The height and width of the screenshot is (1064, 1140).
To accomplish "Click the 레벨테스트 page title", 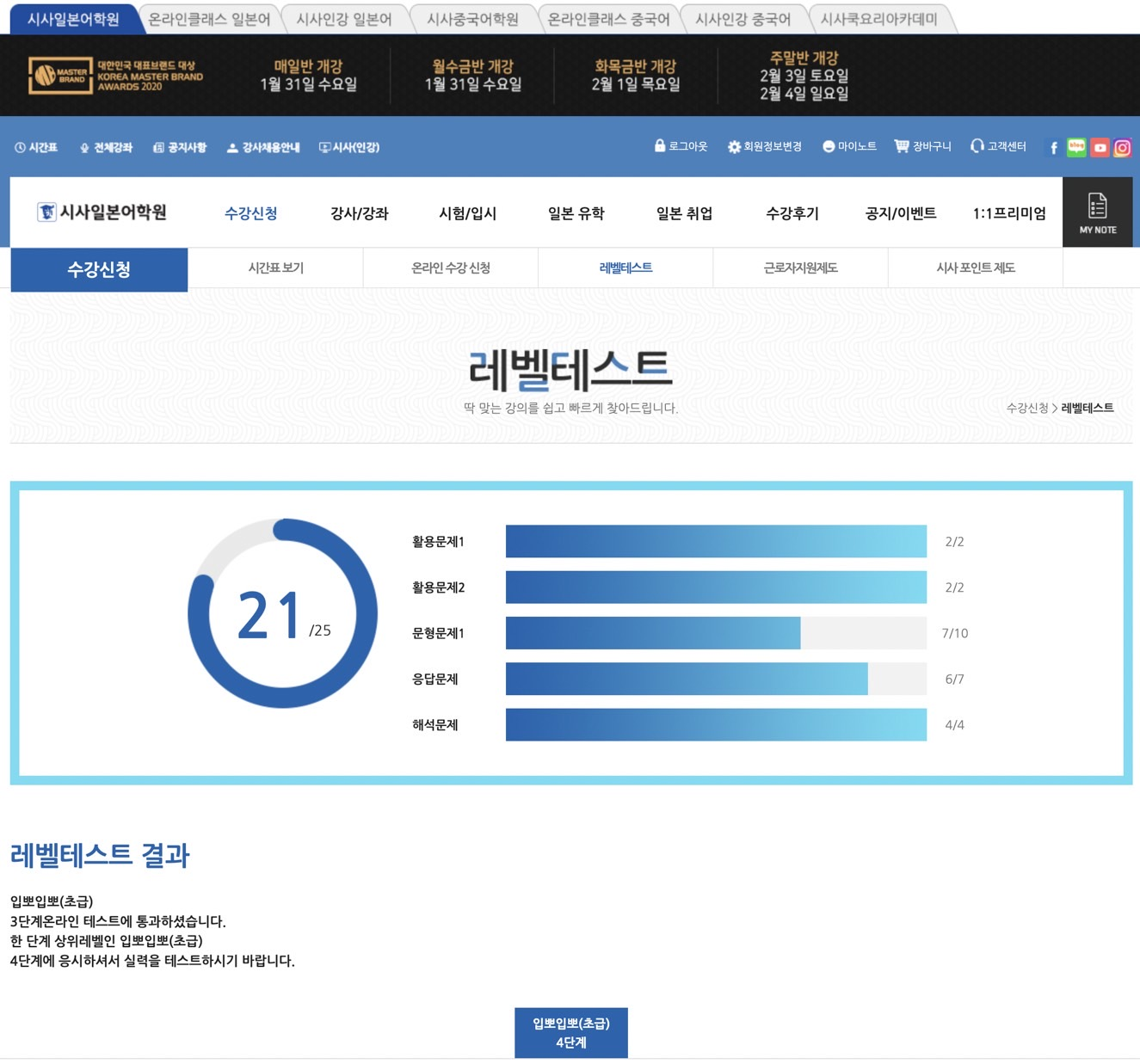I will (570, 370).
